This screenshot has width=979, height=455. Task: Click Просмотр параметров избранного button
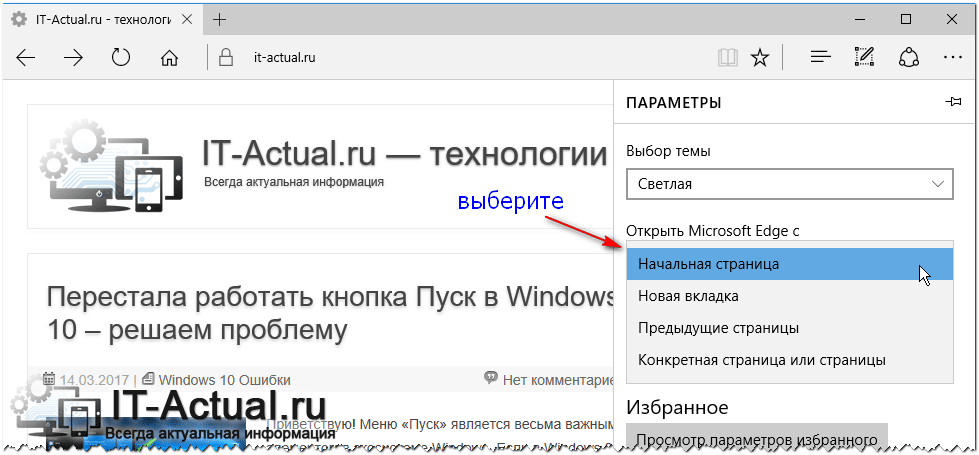(x=756, y=438)
